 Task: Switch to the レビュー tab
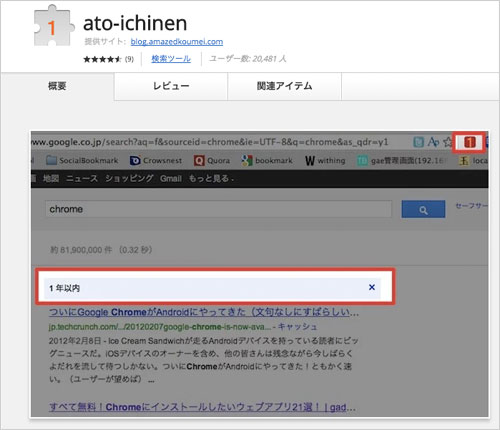pyautogui.click(x=171, y=86)
